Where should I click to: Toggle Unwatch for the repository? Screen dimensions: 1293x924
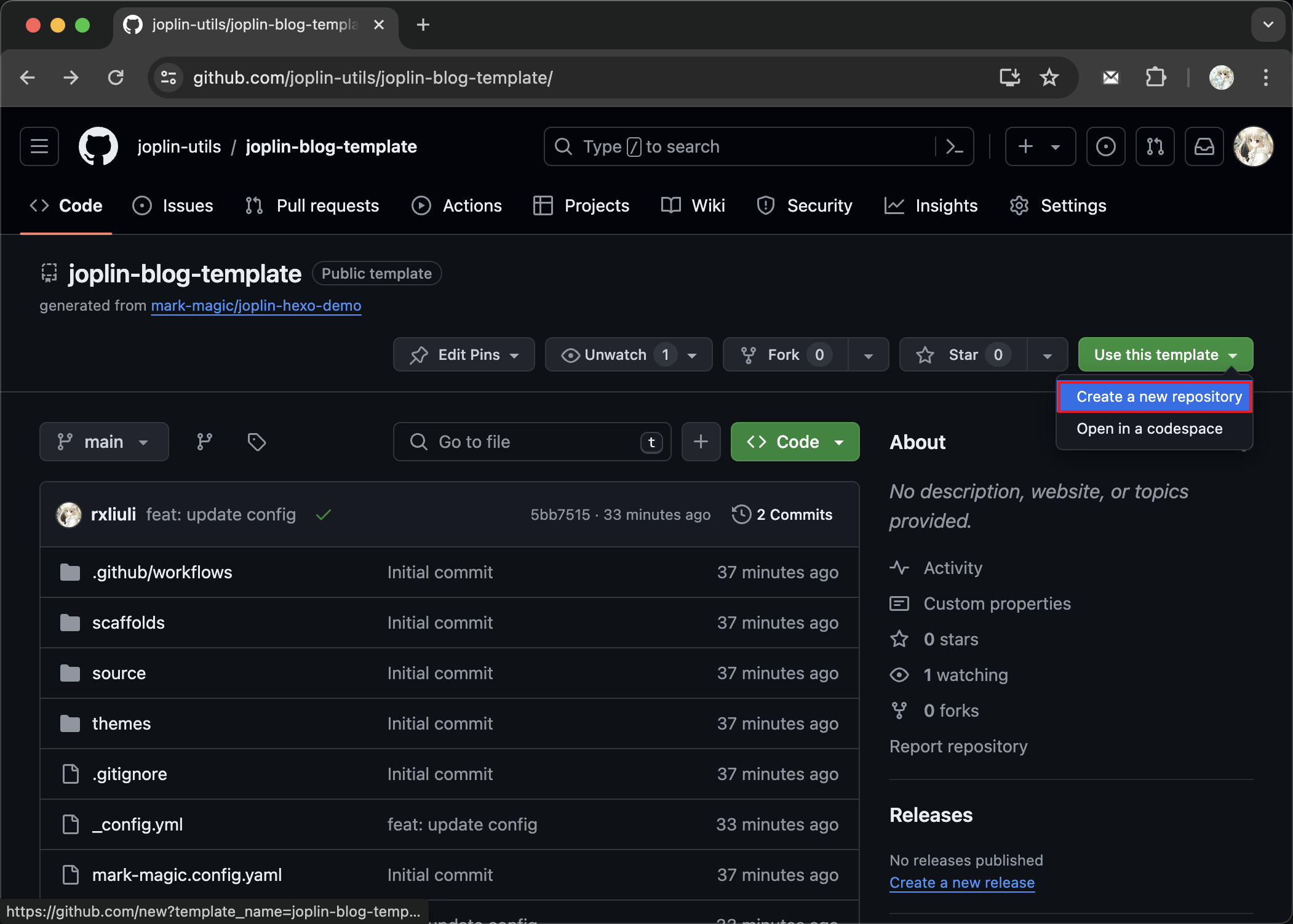[x=615, y=355]
